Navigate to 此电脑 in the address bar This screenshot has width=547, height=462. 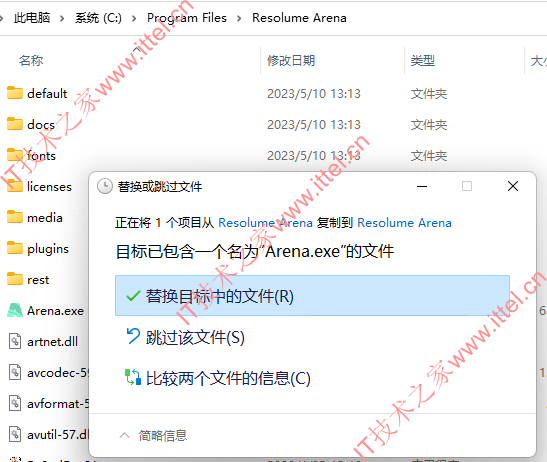tap(32, 17)
